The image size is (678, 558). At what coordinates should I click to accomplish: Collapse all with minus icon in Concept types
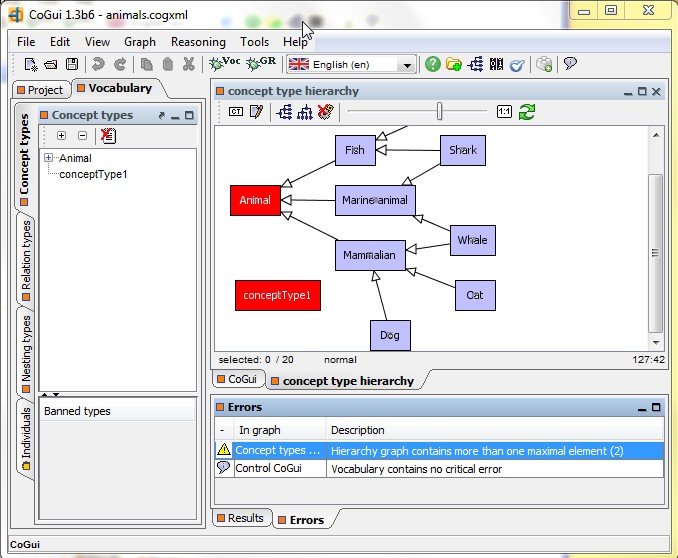point(82,136)
